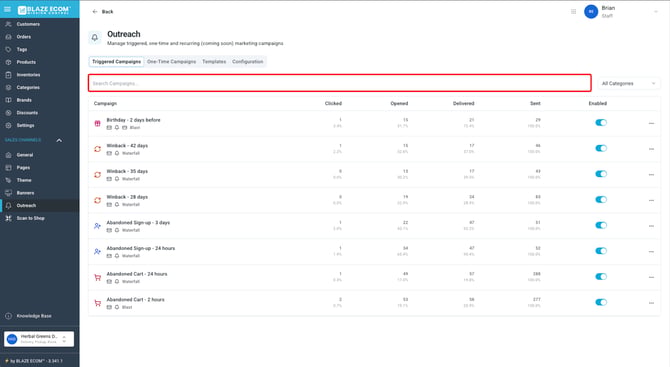Toggle Abandoned Cart - 2 hours campaign

tap(601, 302)
